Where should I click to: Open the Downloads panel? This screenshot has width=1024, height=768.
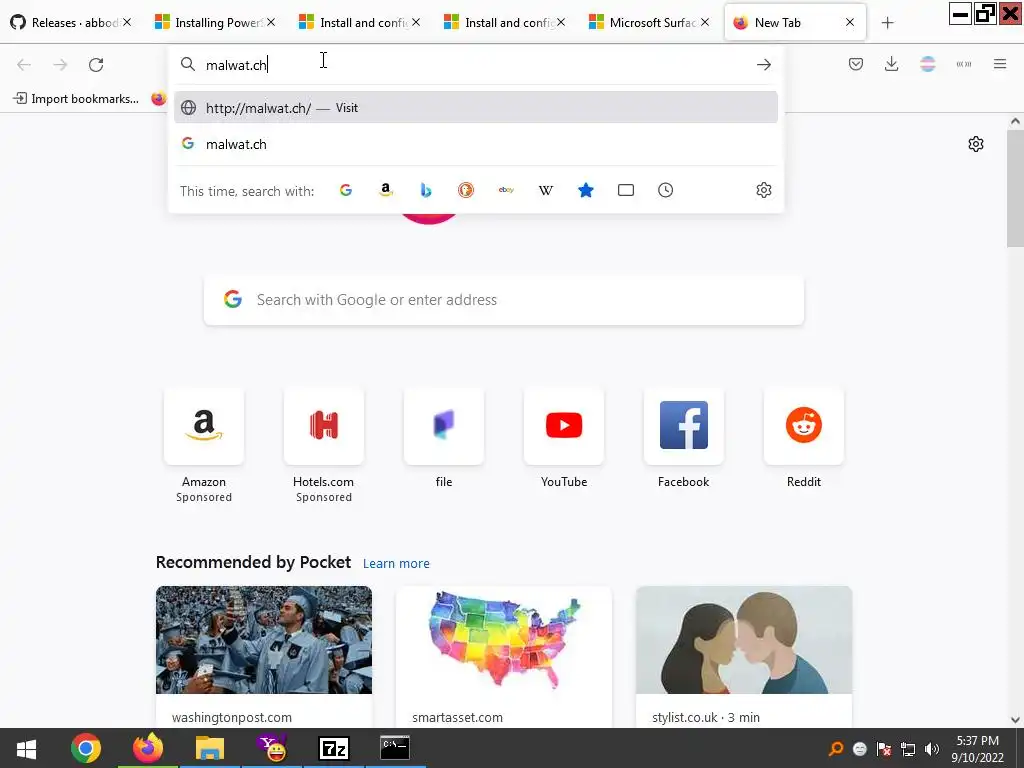[x=891, y=64]
